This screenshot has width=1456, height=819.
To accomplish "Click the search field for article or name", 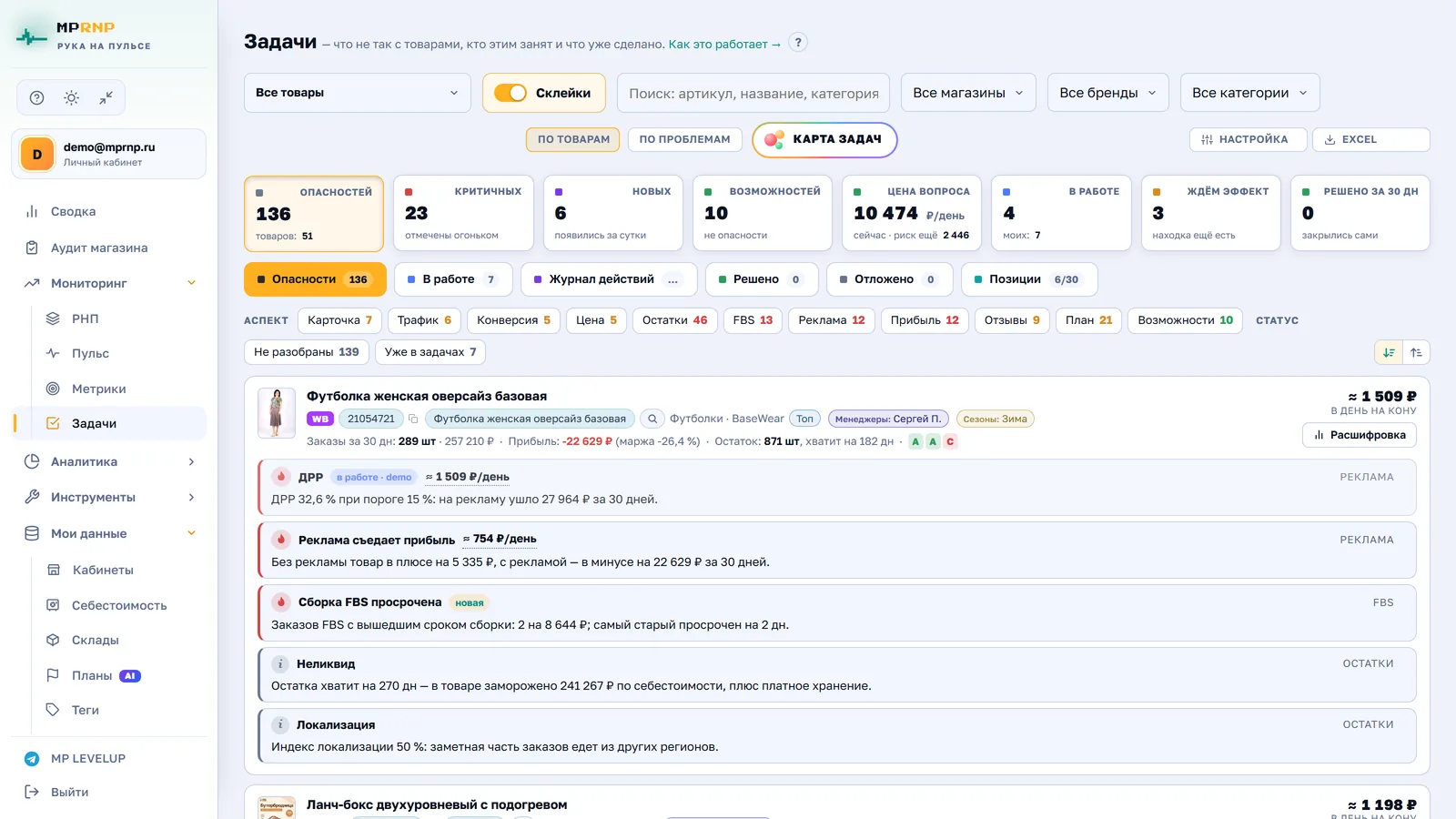I will [753, 93].
